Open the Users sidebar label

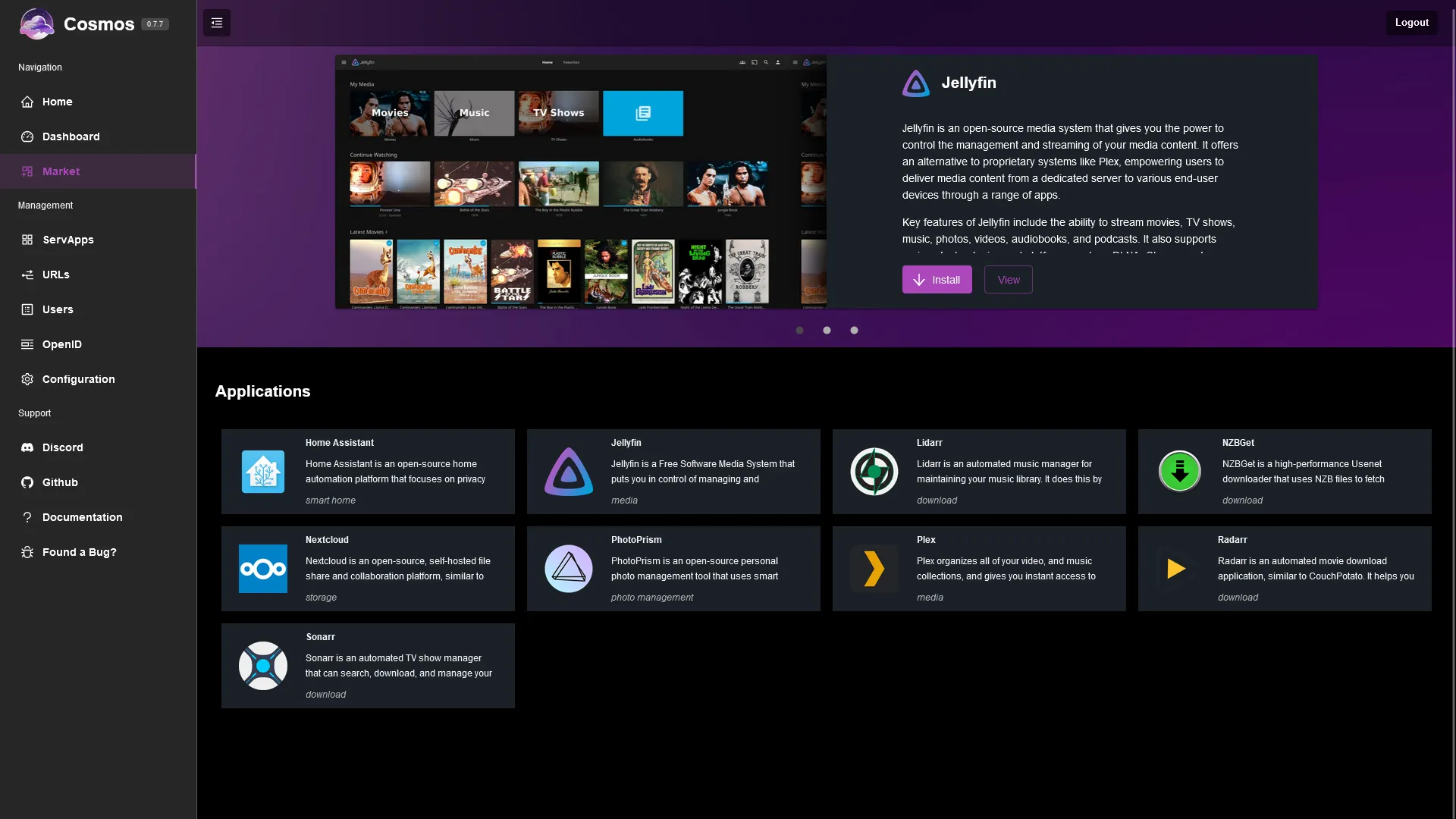pos(58,309)
